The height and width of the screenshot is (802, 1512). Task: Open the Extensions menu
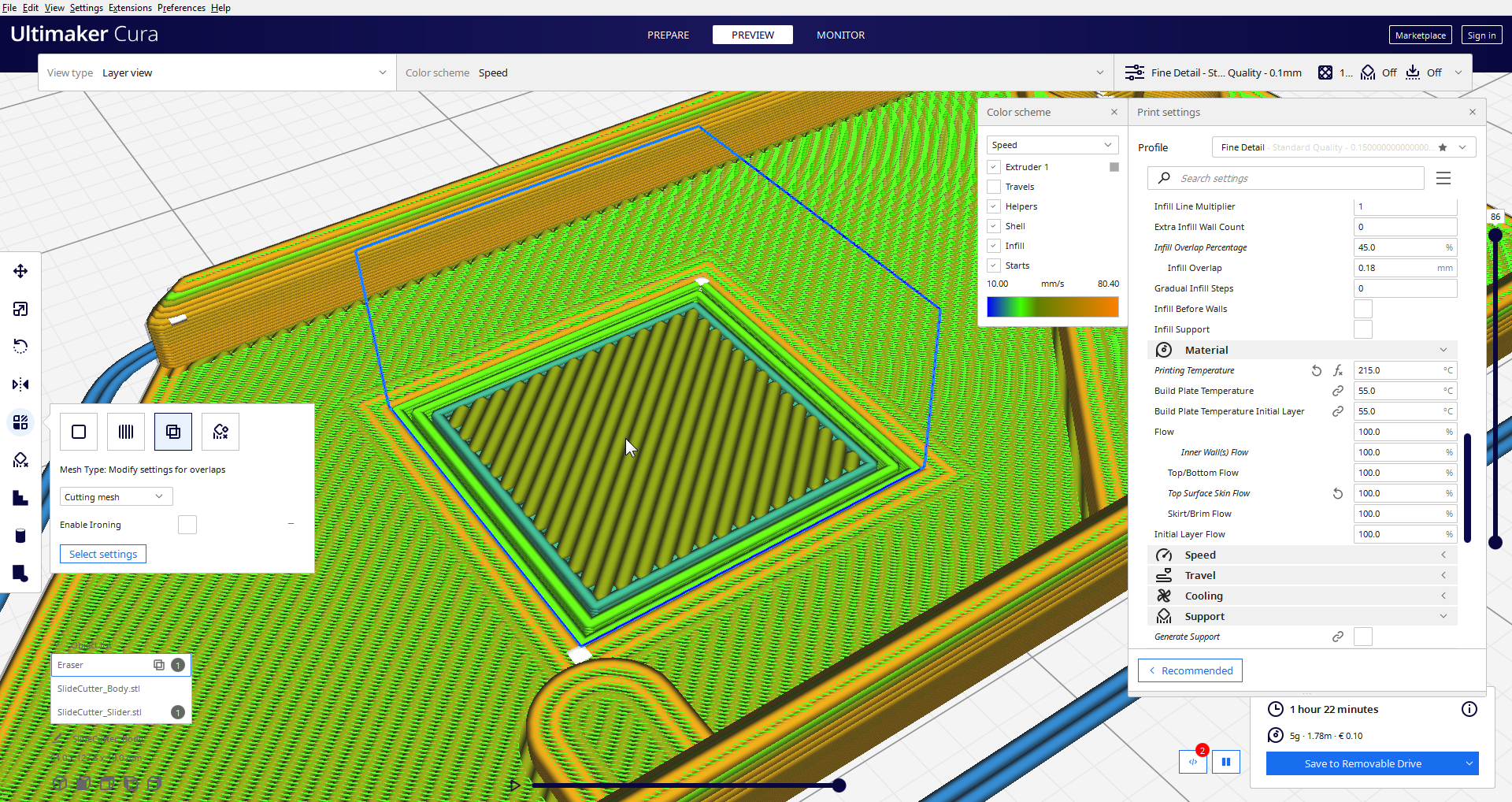pyautogui.click(x=130, y=8)
